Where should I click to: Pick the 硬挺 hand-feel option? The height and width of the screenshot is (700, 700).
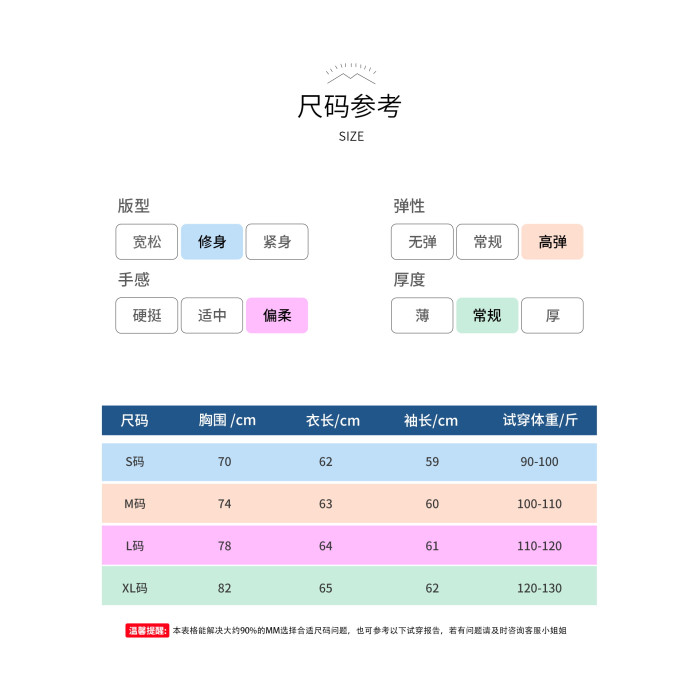(x=147, y=316)
